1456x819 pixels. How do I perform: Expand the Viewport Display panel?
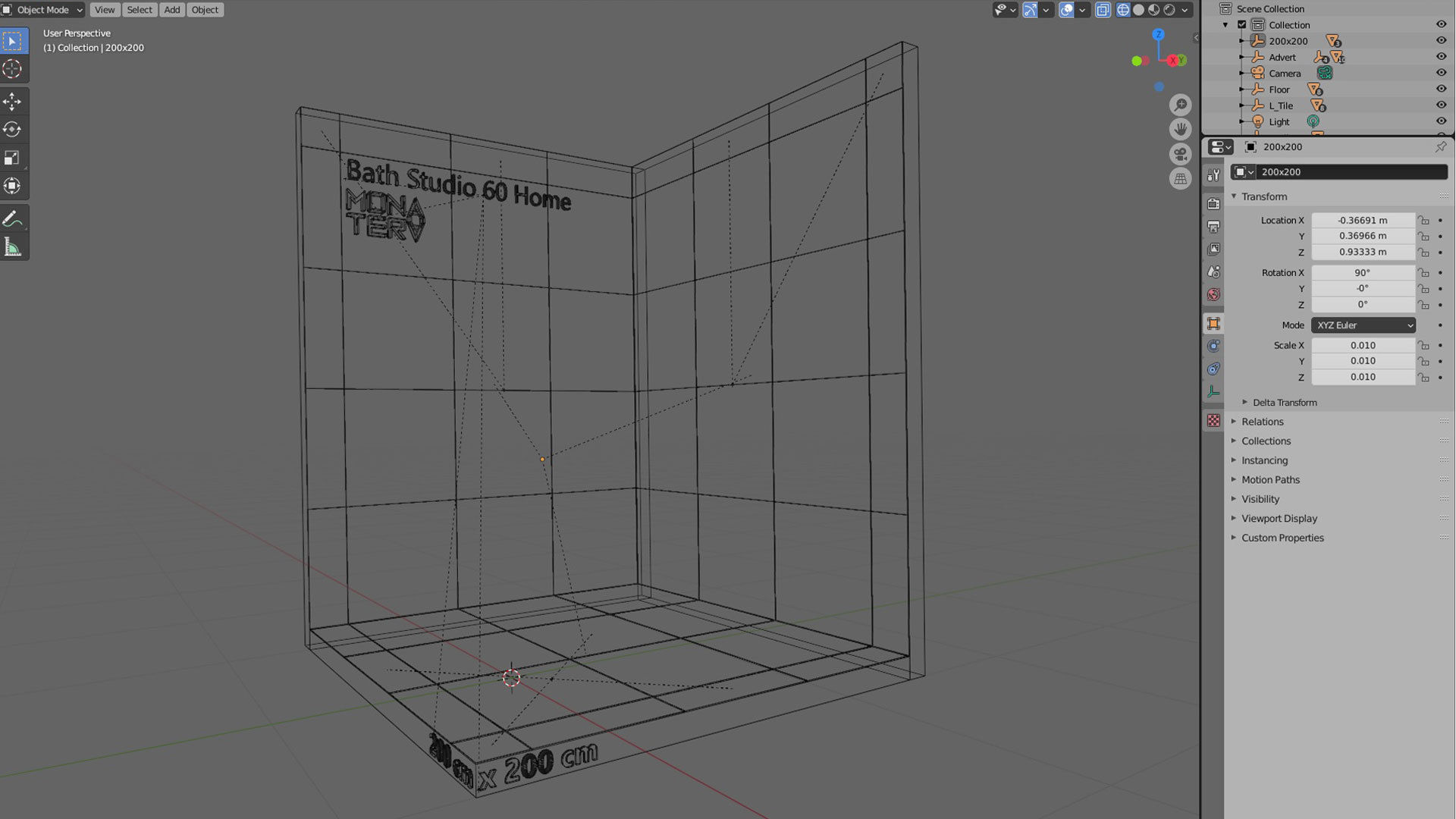pyautogui.click(x=1234, y=519)
